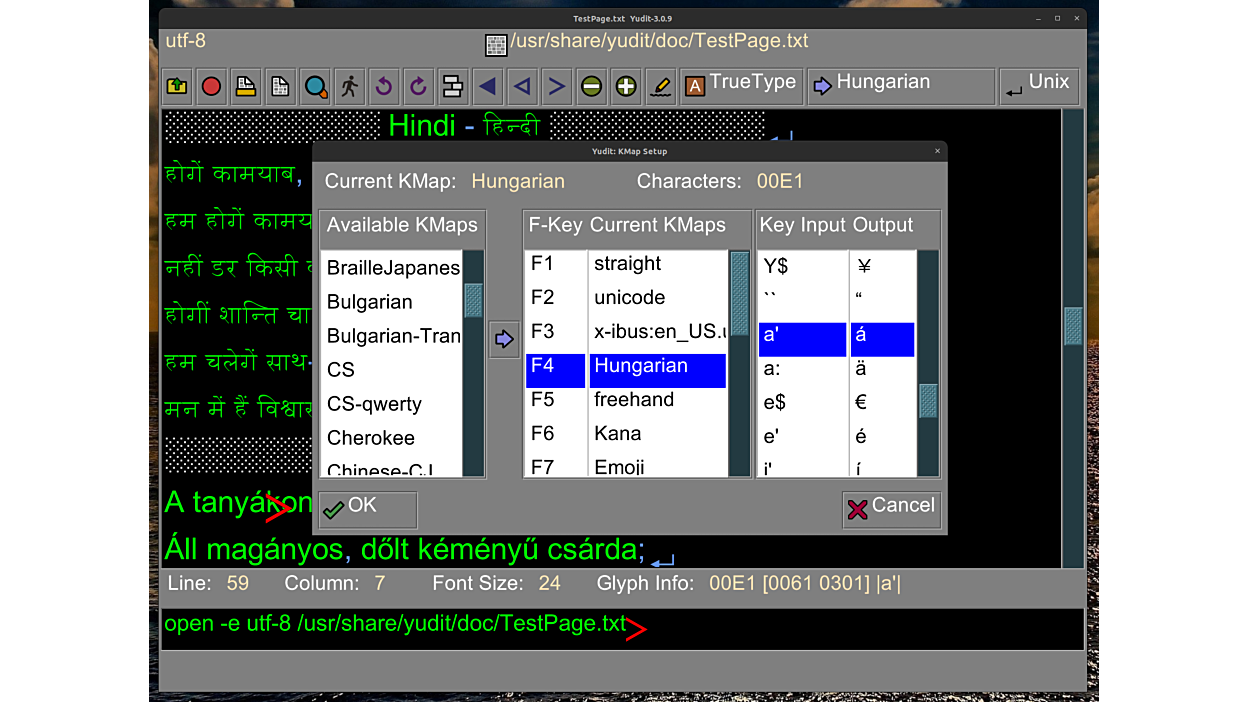The width and height of the screenshot is (1248, 702).
Task: Select Bulgarian in Available KMaps list
Action: (x=370, y=302)
